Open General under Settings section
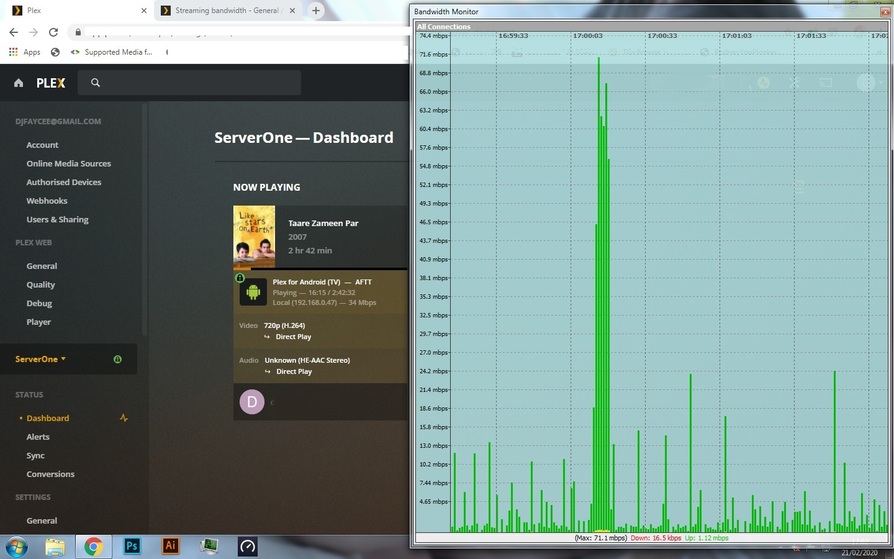894x559 pixels. pyautogui.click(x=42, y=520)
